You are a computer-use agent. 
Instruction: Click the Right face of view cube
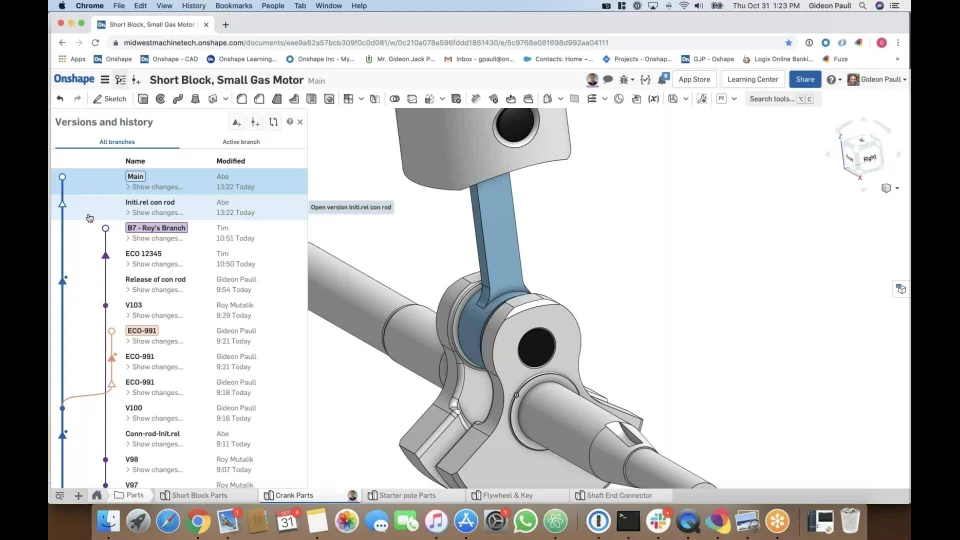(x=869, y=158)
